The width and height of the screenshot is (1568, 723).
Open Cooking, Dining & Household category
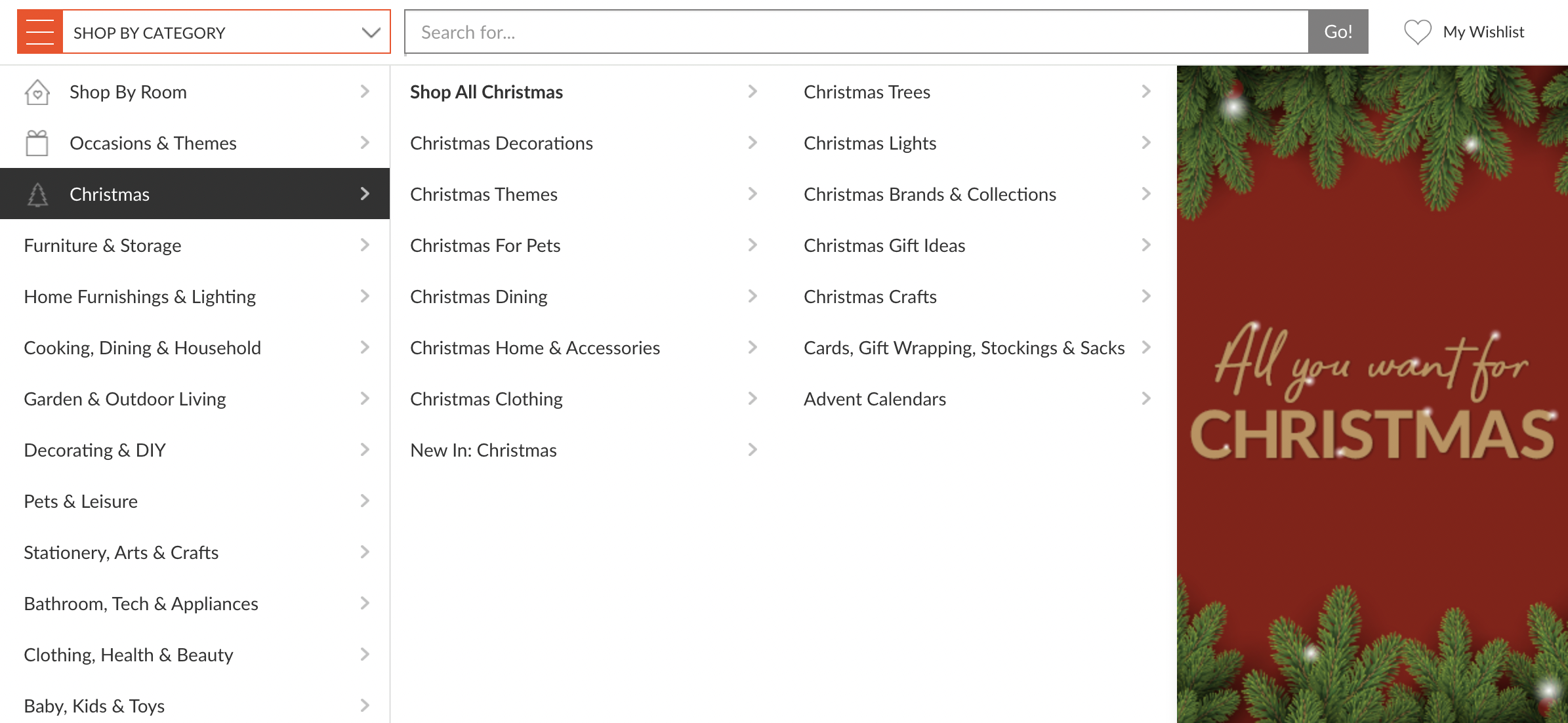pos(142,348)
